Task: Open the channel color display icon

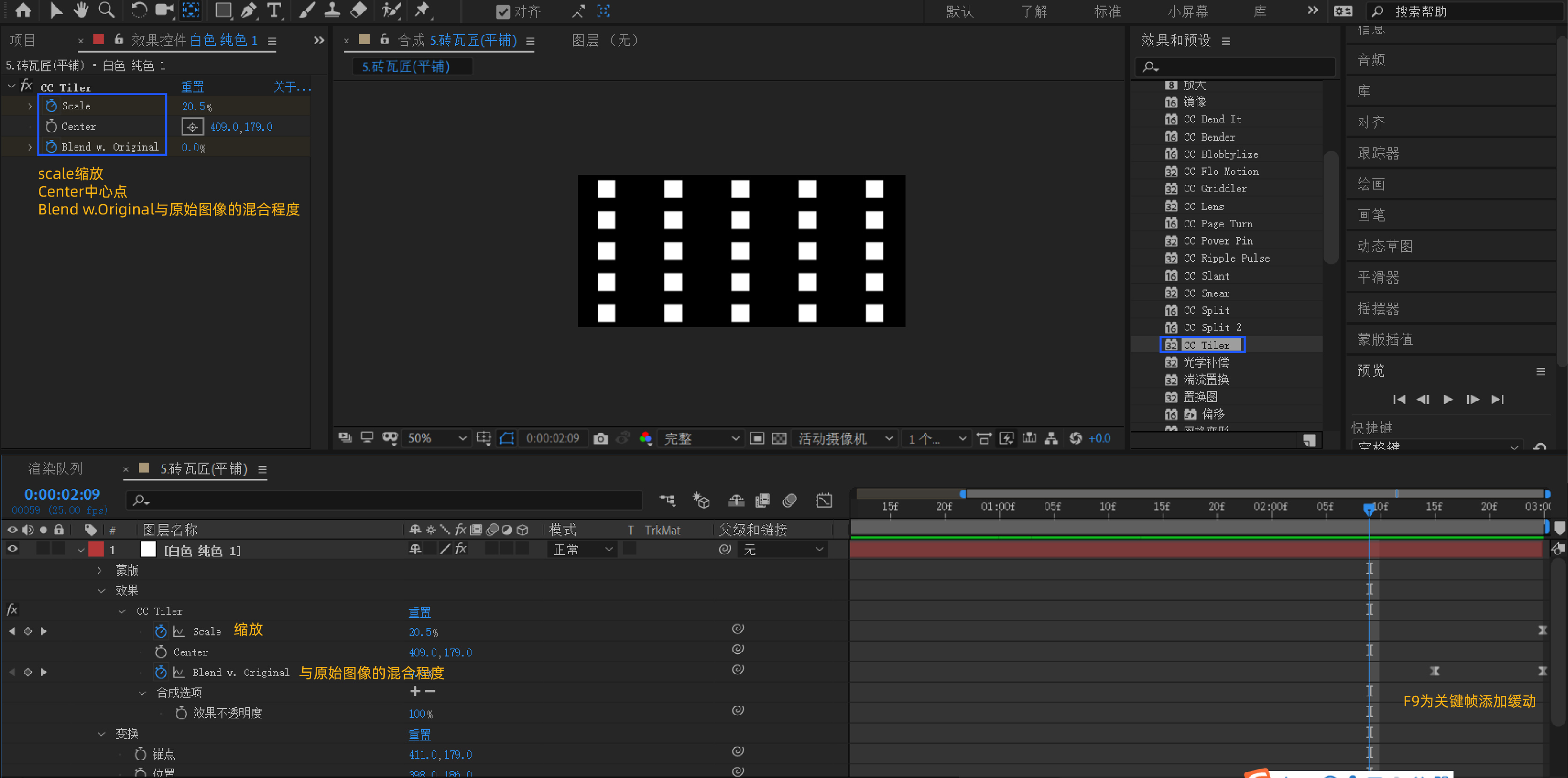Action: [x=646, y=439]
